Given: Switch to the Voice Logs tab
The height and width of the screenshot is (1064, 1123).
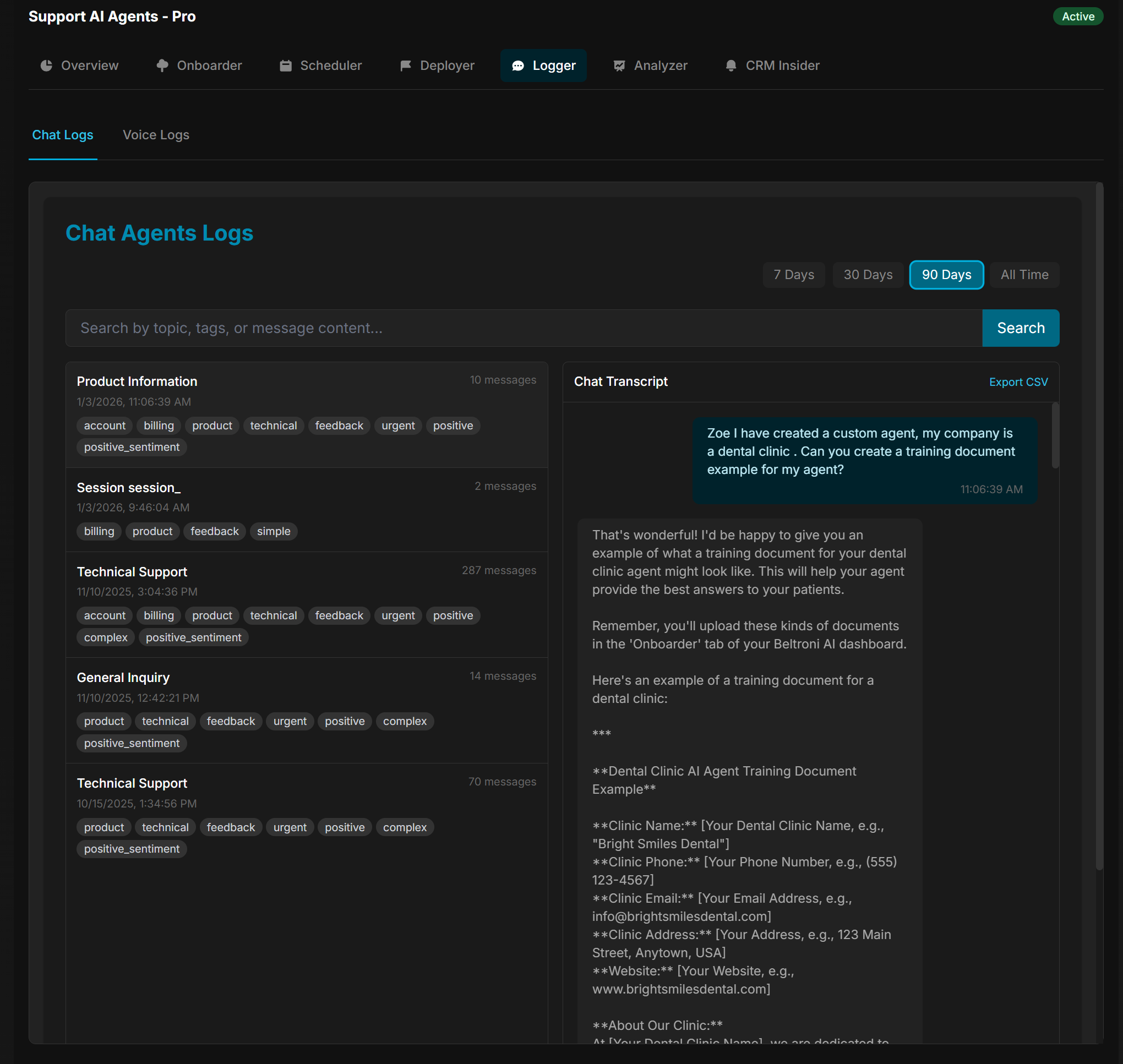Looking at the screenshot, I should pos(156,135).
